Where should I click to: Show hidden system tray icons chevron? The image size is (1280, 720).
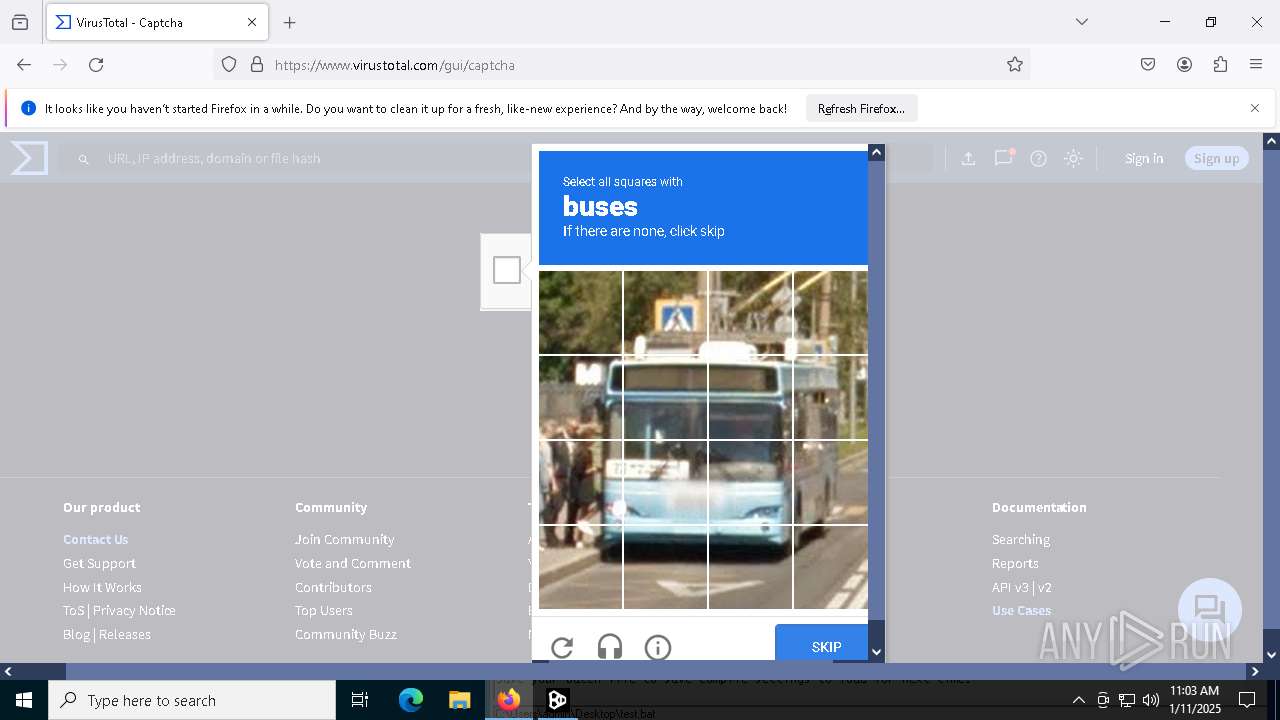(x=1078, y=700)
